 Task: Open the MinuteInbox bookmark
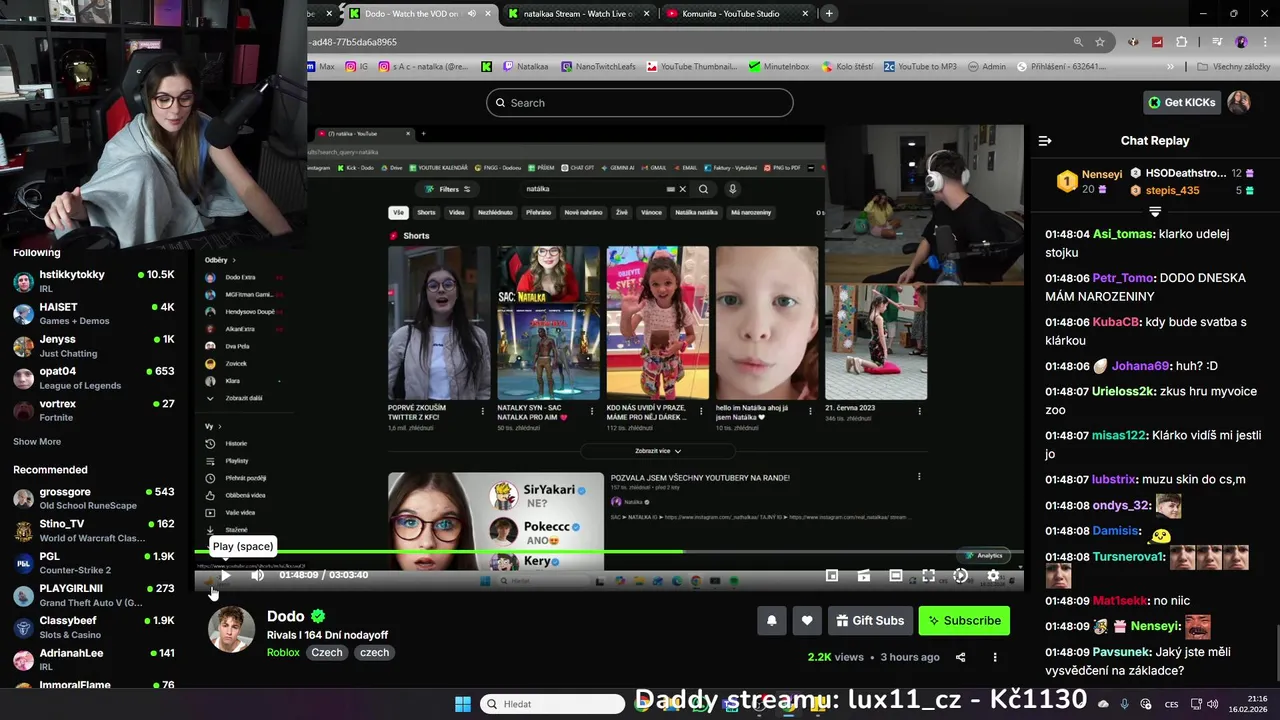[778, 66]
